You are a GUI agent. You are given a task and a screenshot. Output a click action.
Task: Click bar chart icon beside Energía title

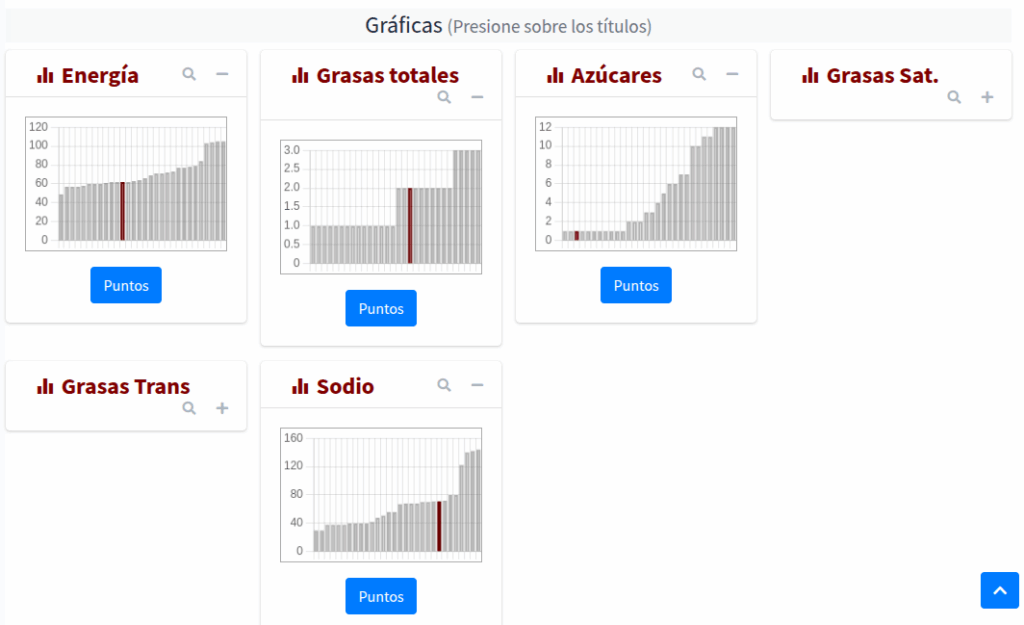pyautogui.click(x=45, y=76)
